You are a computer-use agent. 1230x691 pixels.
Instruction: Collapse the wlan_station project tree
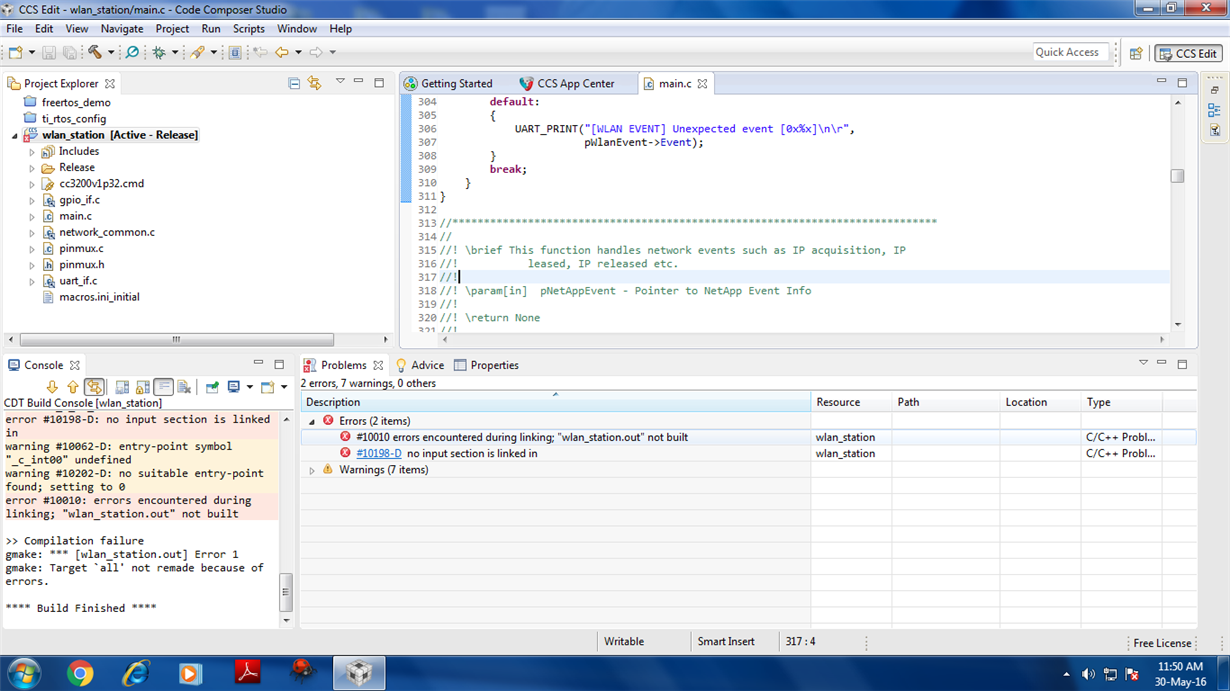pos(15,136)
